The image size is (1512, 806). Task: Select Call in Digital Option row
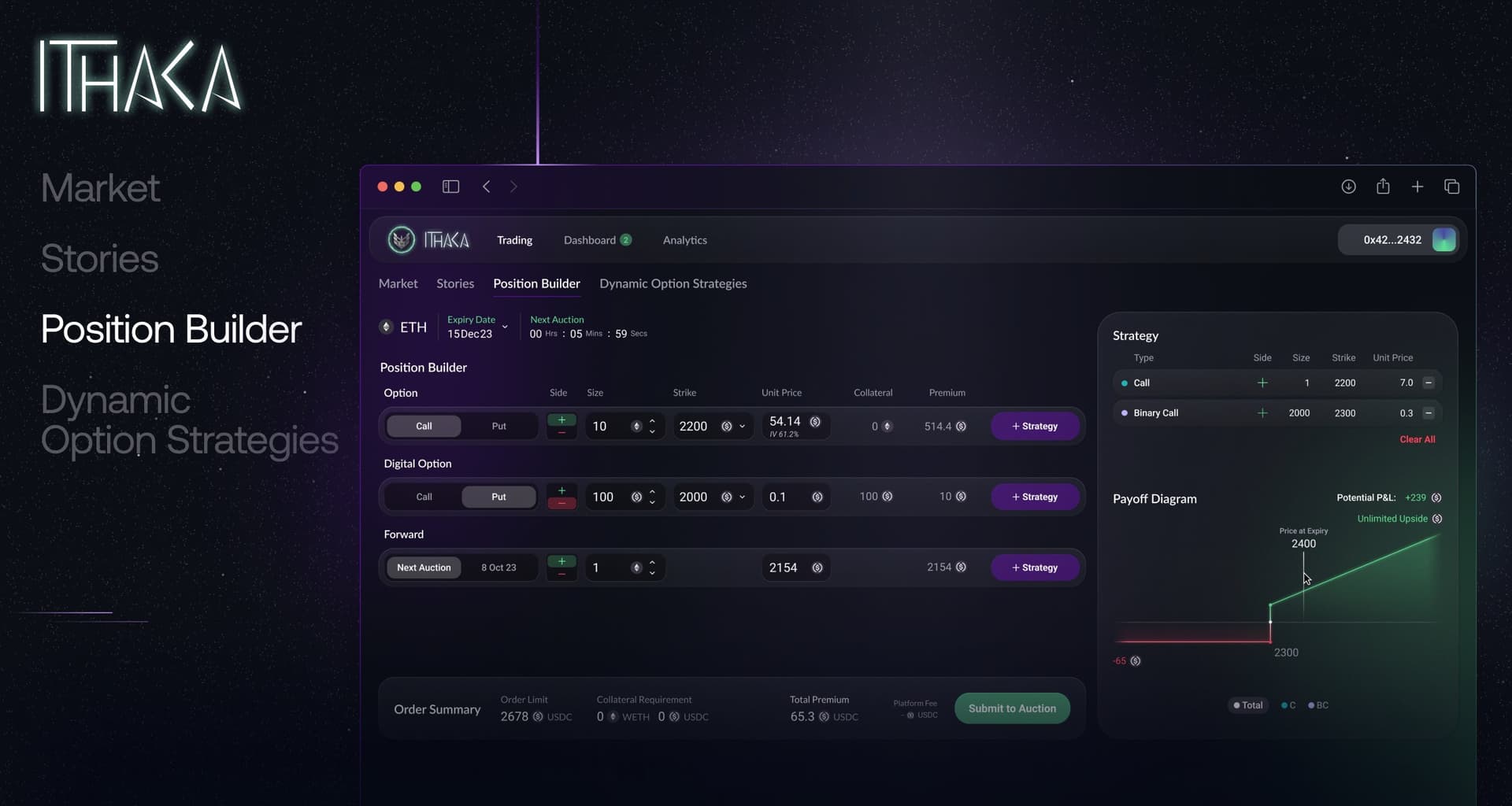[x=424, y=497]
